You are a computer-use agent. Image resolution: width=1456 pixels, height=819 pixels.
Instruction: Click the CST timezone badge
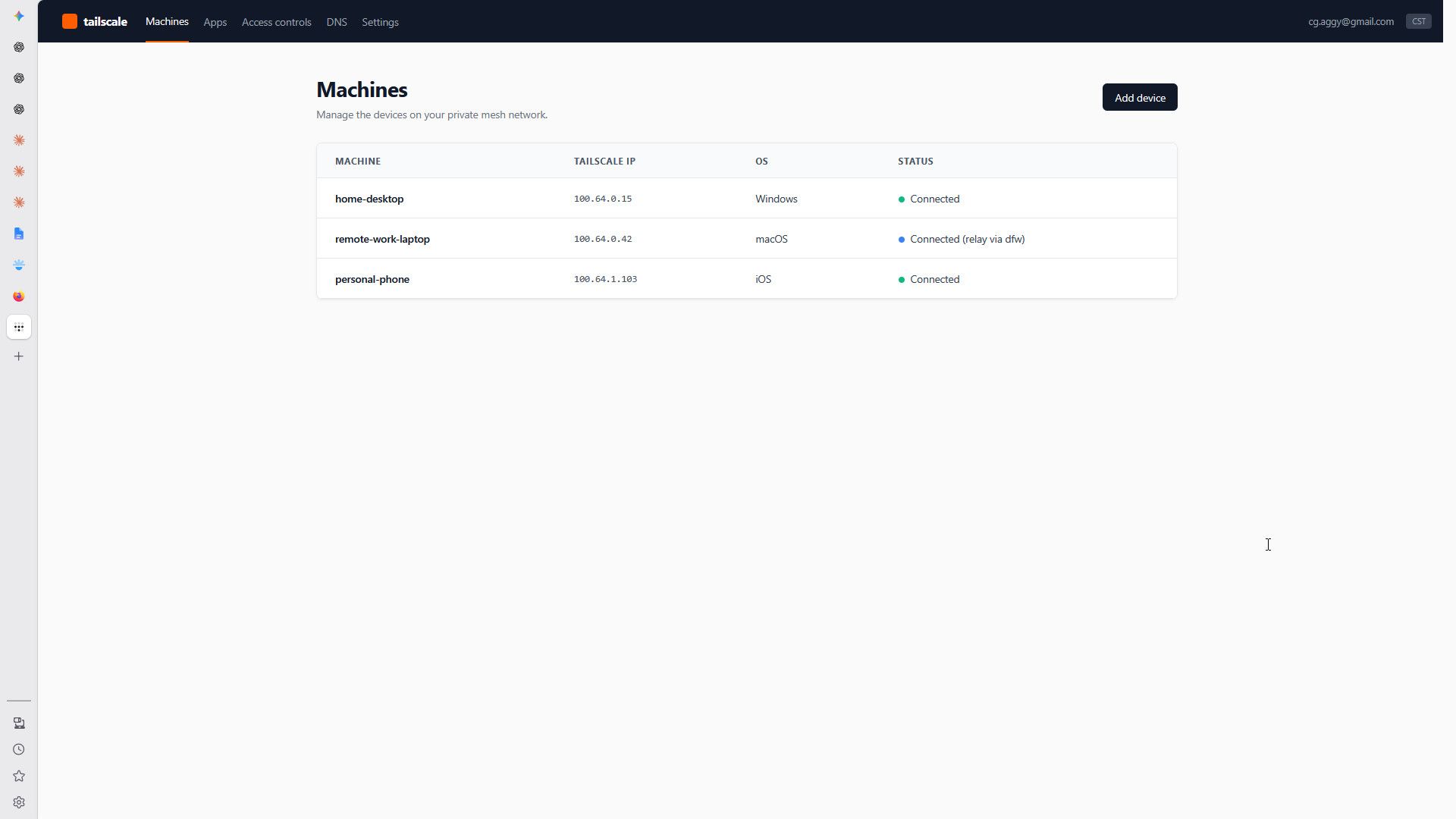[x=1418, y=21]
